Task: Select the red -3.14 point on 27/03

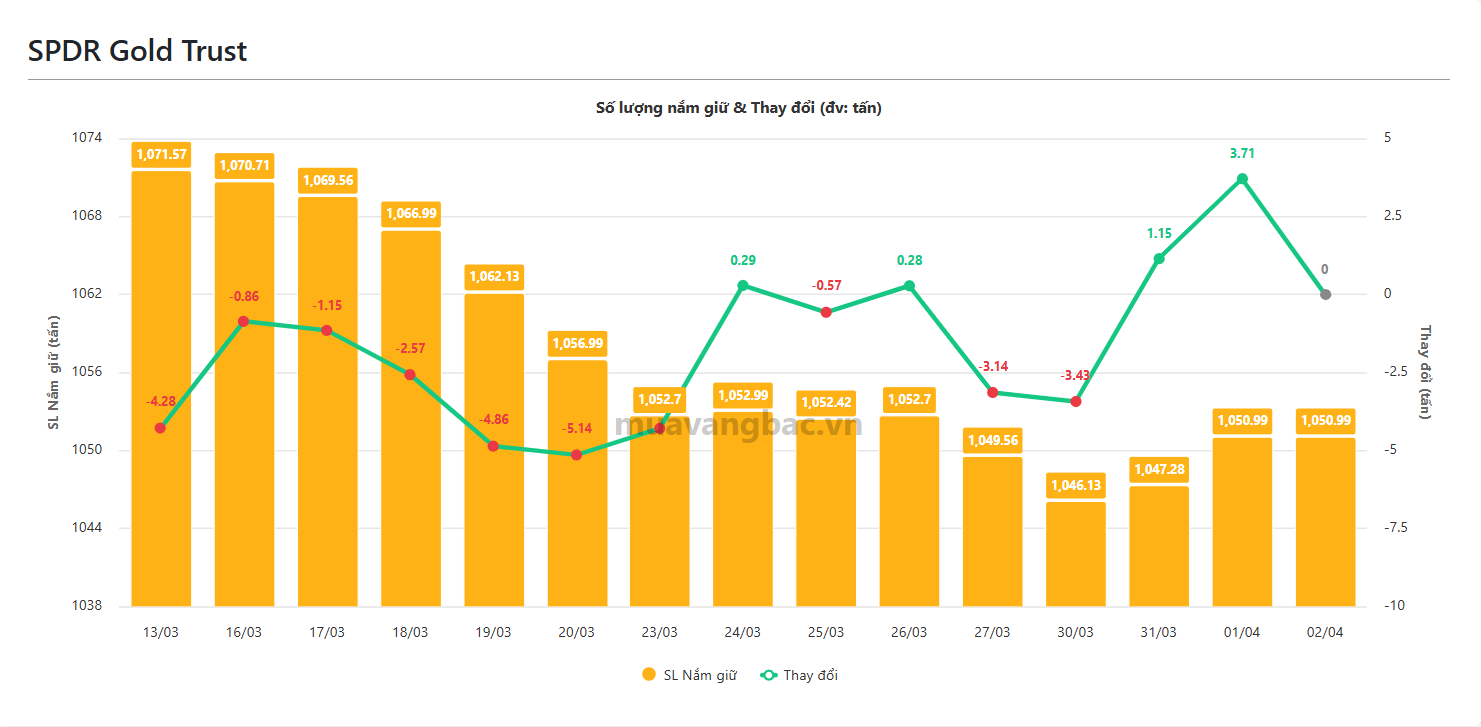Action: pyautogui.click(x=992, y=392)
